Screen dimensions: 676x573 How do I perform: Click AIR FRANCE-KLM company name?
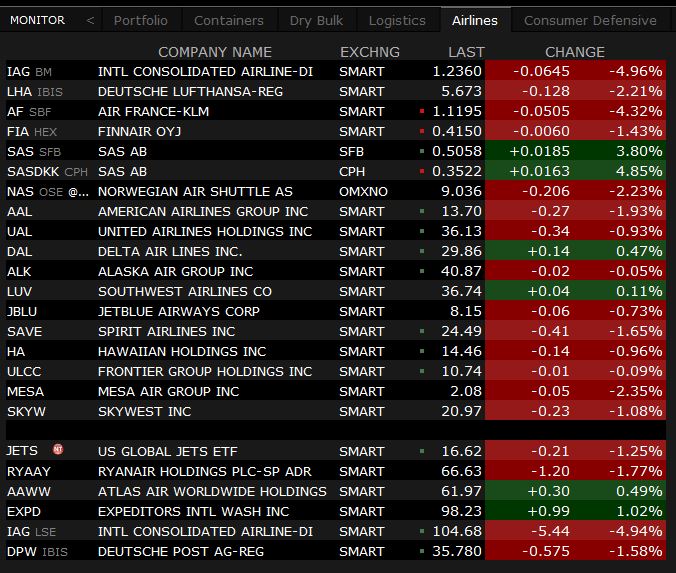tap(153, 112)
